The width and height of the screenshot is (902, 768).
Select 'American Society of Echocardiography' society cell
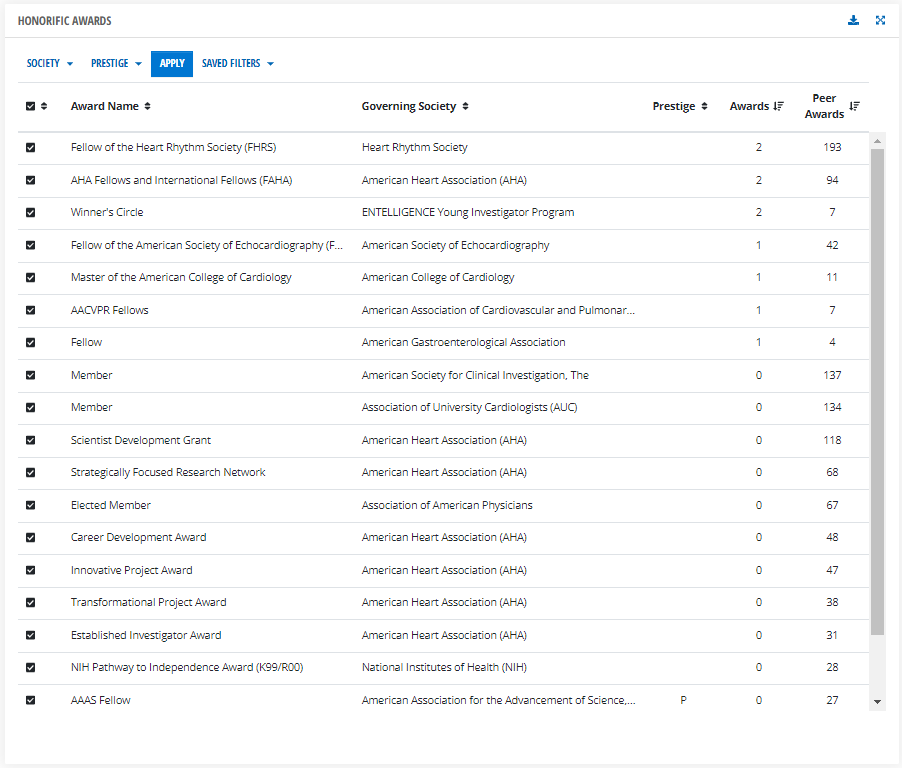455,245
